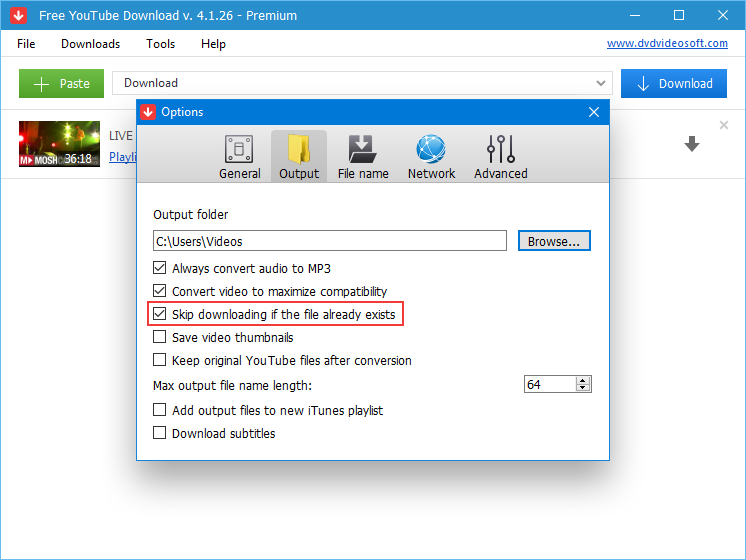Check Keep original YouTube files after conversion
This screenshot has height=560, width=746.
pos(159,360)
